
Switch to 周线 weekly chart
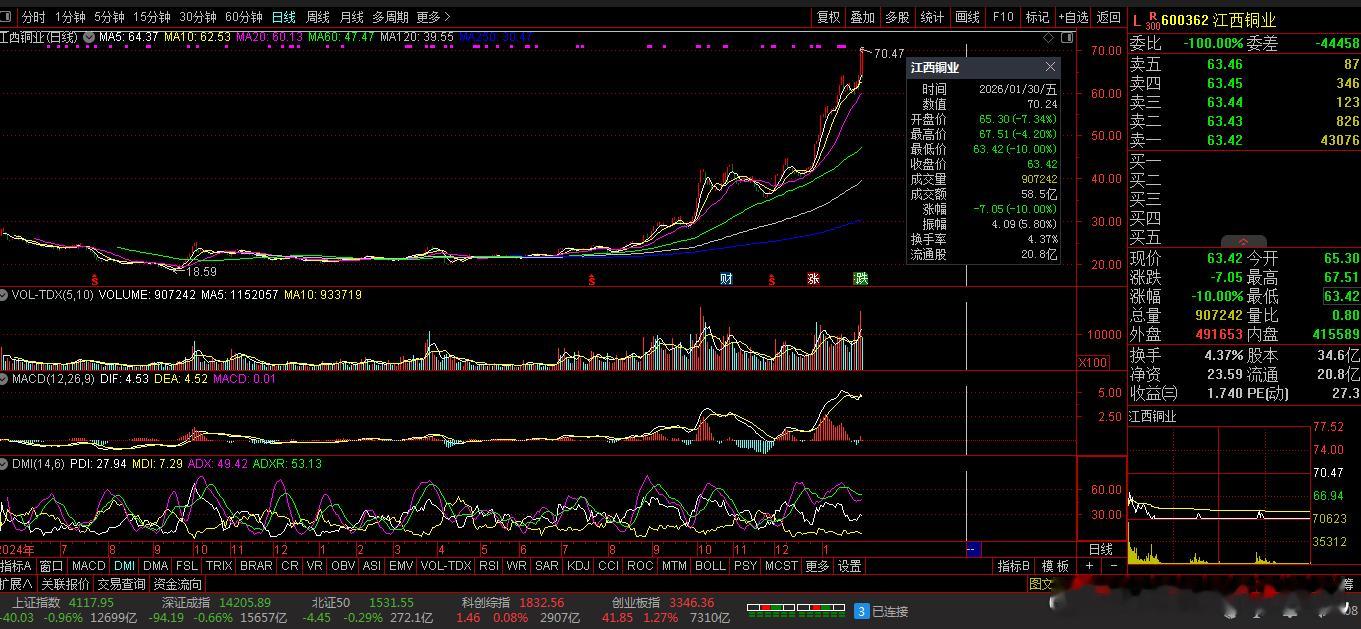click(318, 17)
